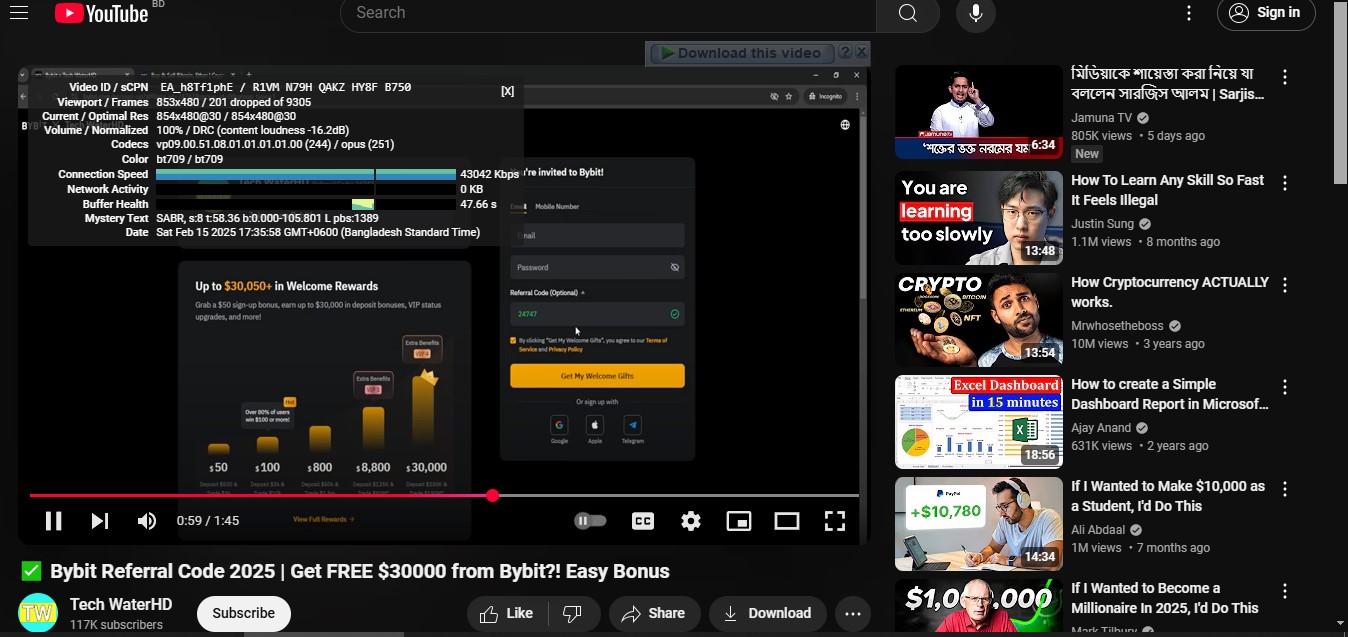Image resolution: width=1348 pixels, height=637 pixels.
Task: Search with your voice microphone
Action: (975, 13)
